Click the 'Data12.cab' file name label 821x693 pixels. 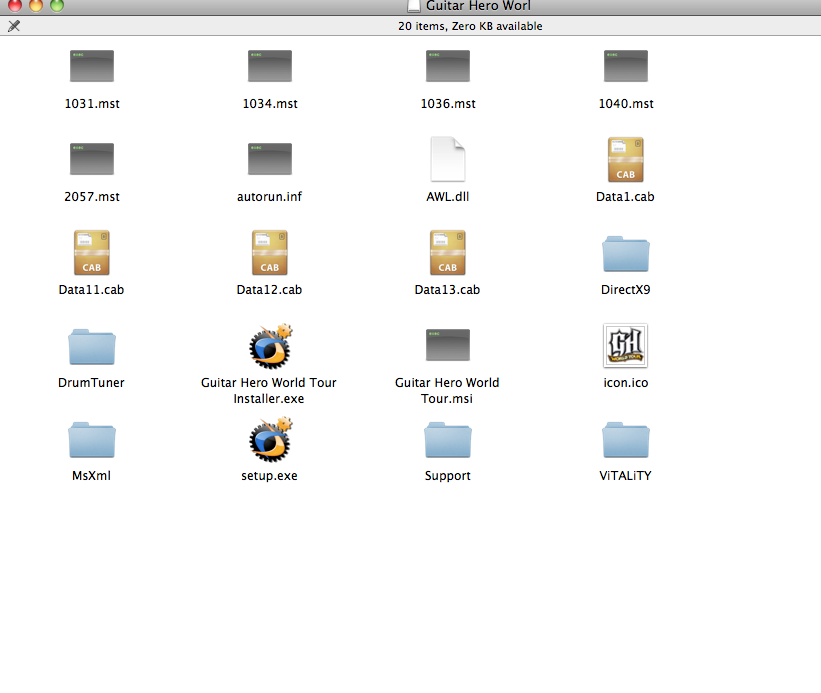pos(270,290)
